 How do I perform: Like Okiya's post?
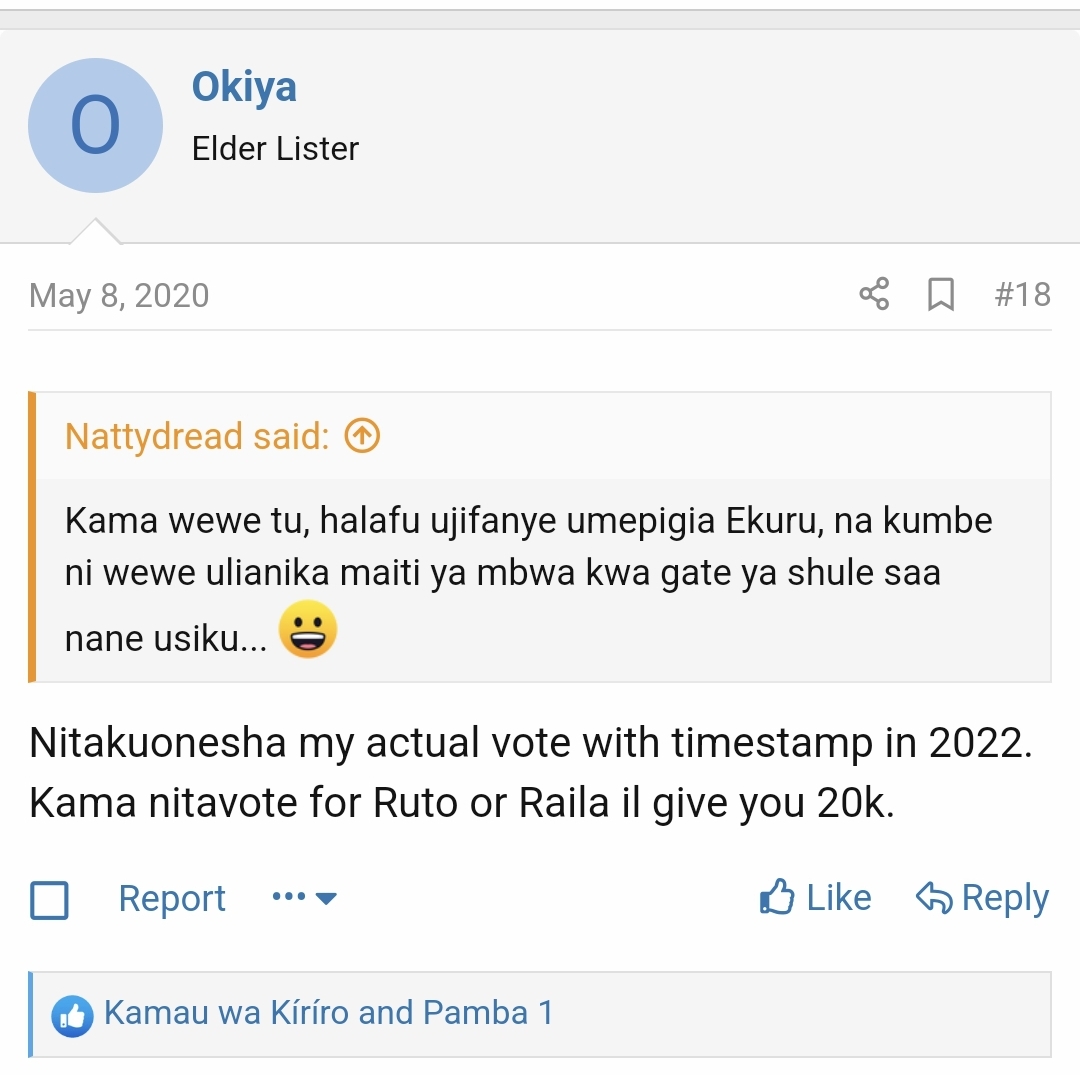coord(816,898)
